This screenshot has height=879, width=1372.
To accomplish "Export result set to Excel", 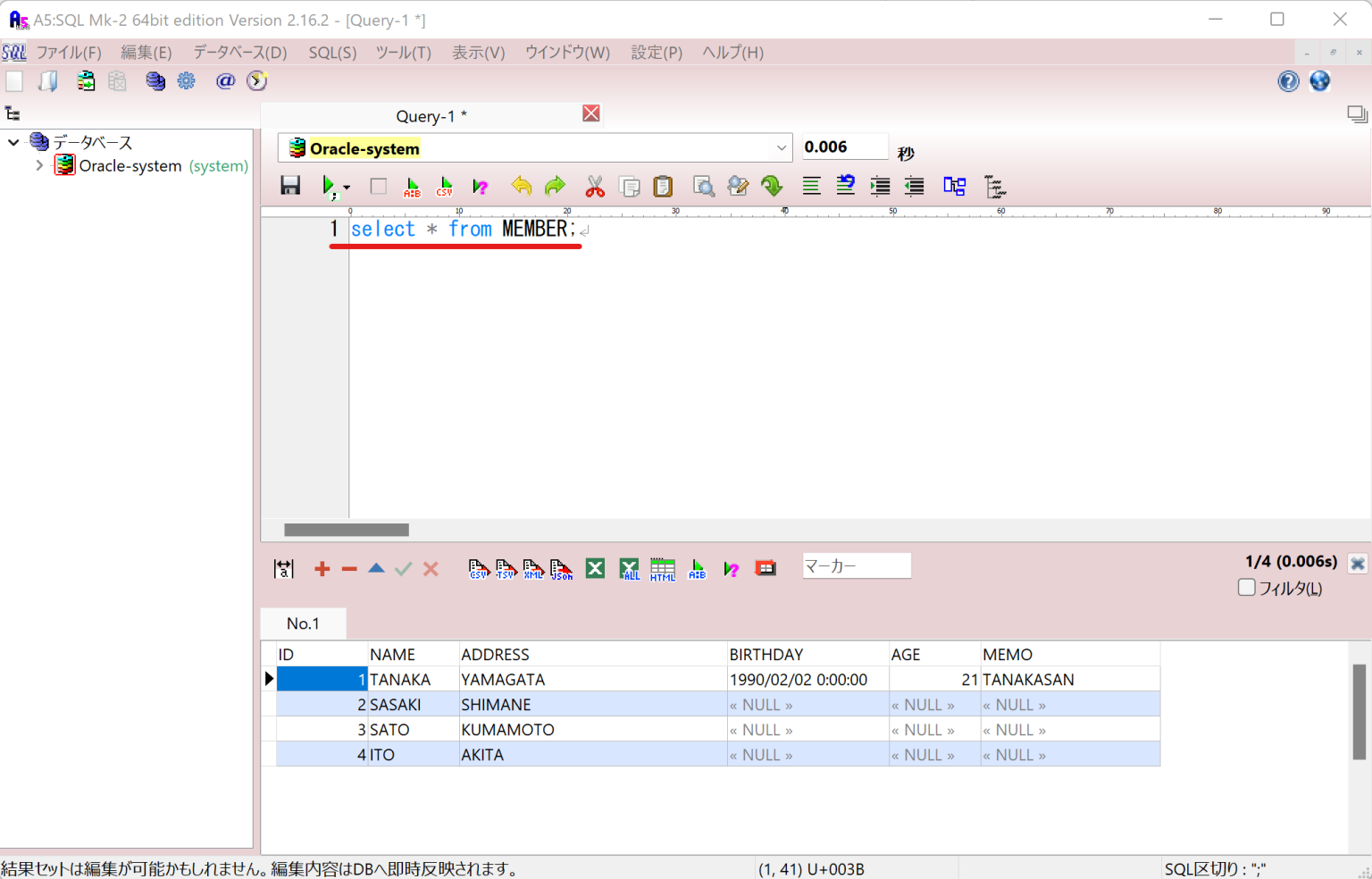I will 595,568.
